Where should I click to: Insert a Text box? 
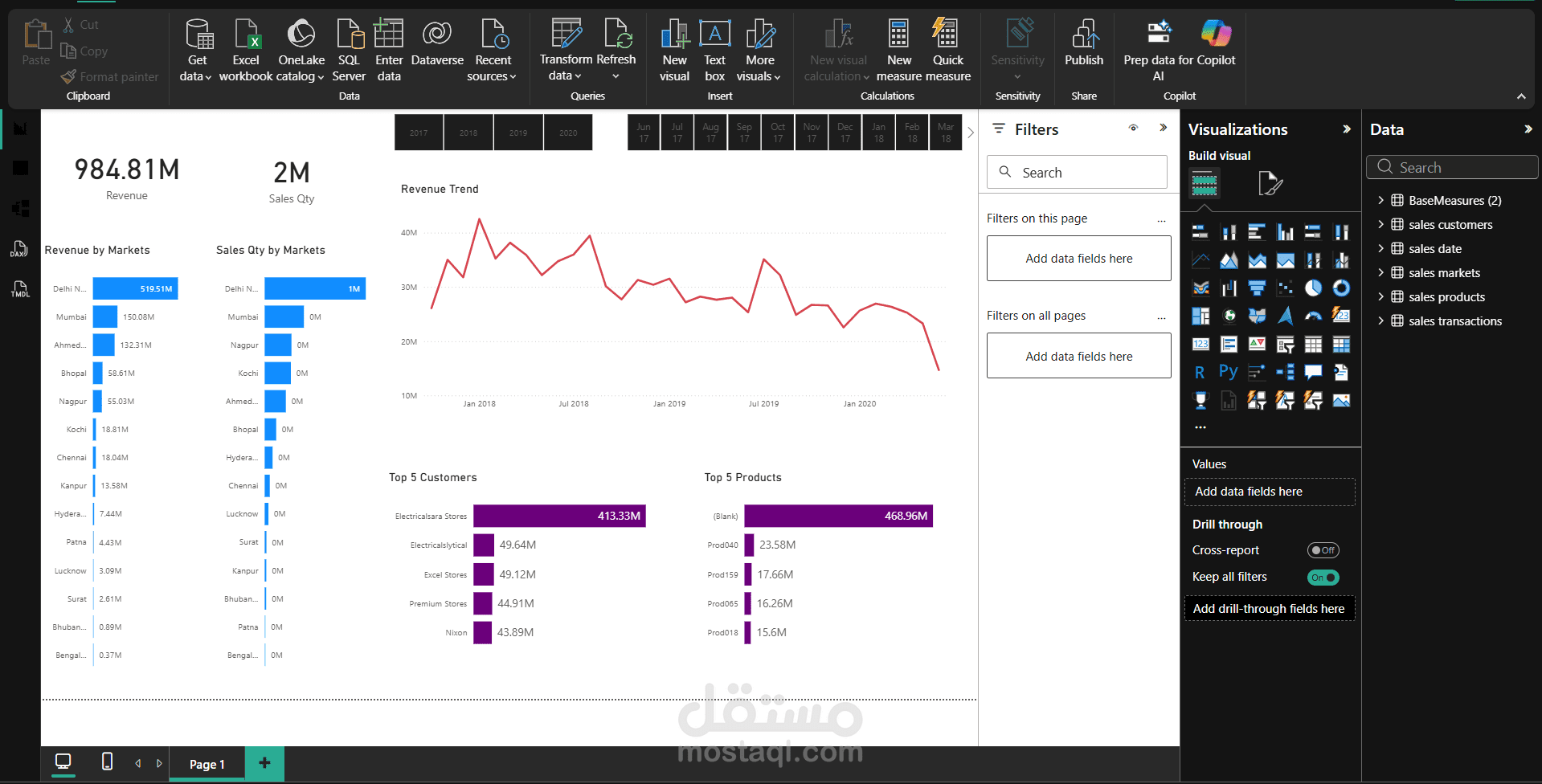714,50
